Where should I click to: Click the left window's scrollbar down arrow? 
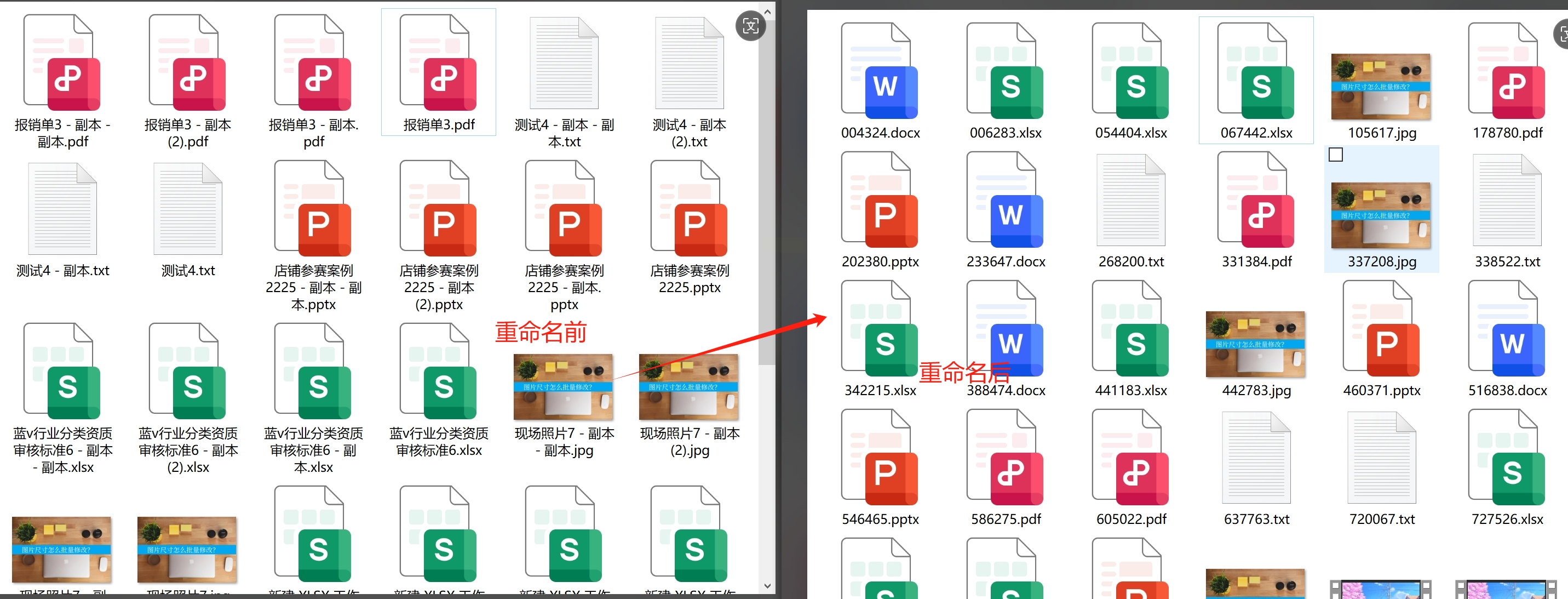click(x=767, y=586)
